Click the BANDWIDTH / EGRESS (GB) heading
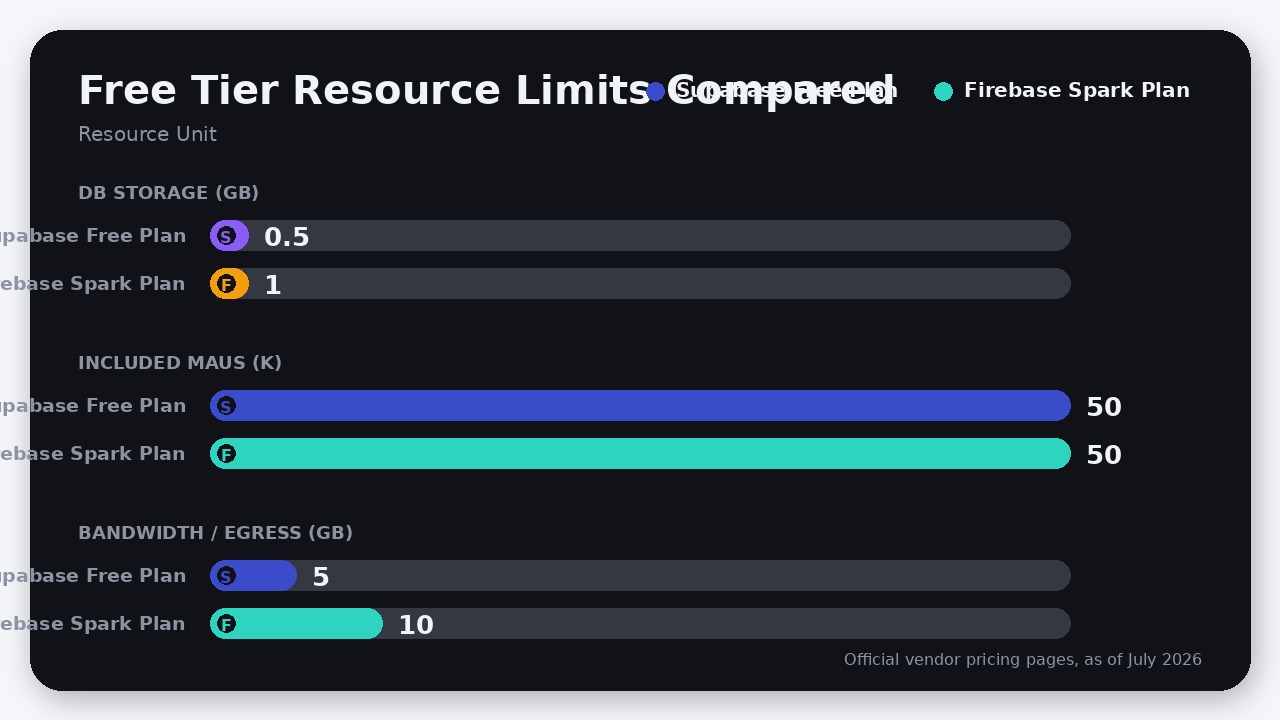Screen dimensions: 1280x720 (x=215, y=533)
